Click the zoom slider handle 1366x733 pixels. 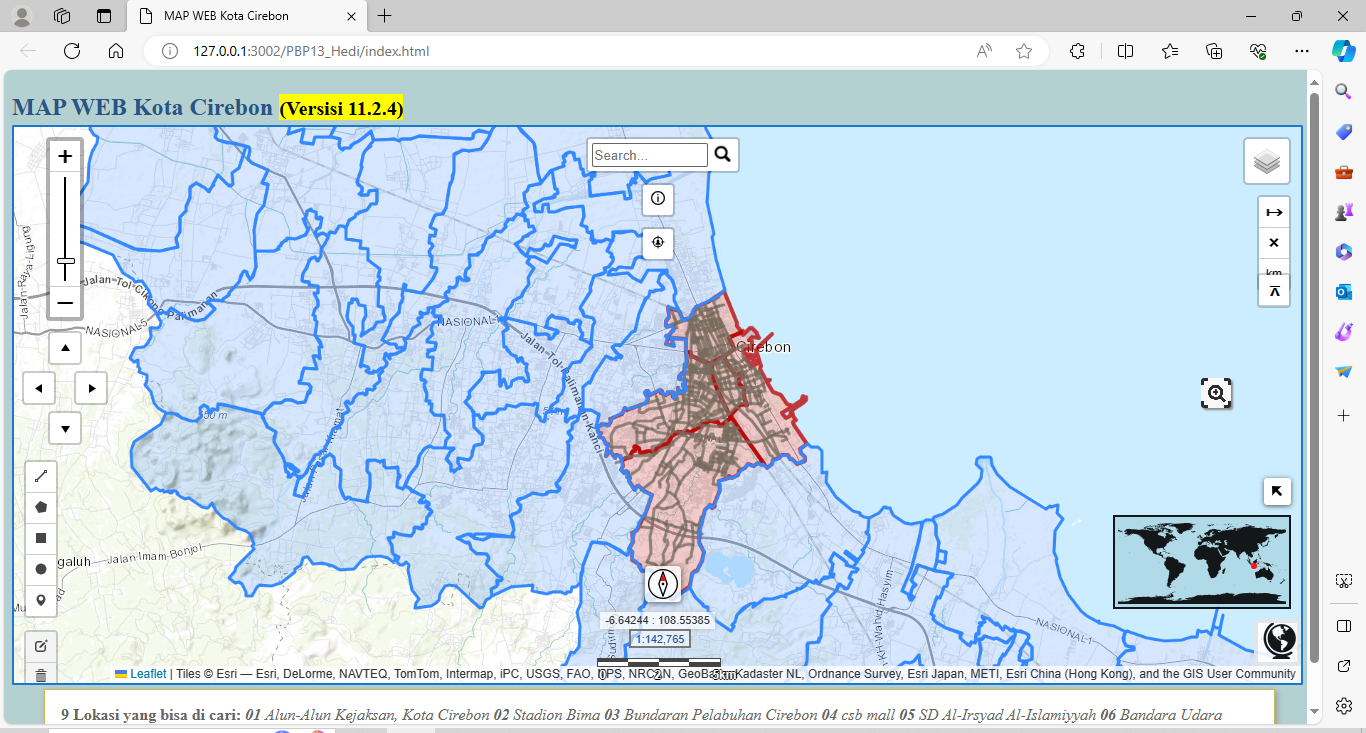point(65,262)
